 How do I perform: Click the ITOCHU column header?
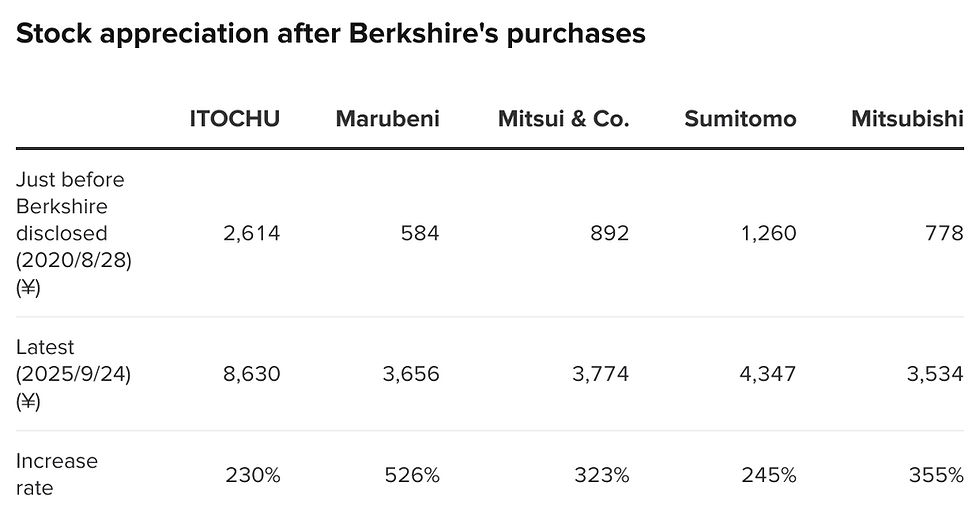click(234, 119)
